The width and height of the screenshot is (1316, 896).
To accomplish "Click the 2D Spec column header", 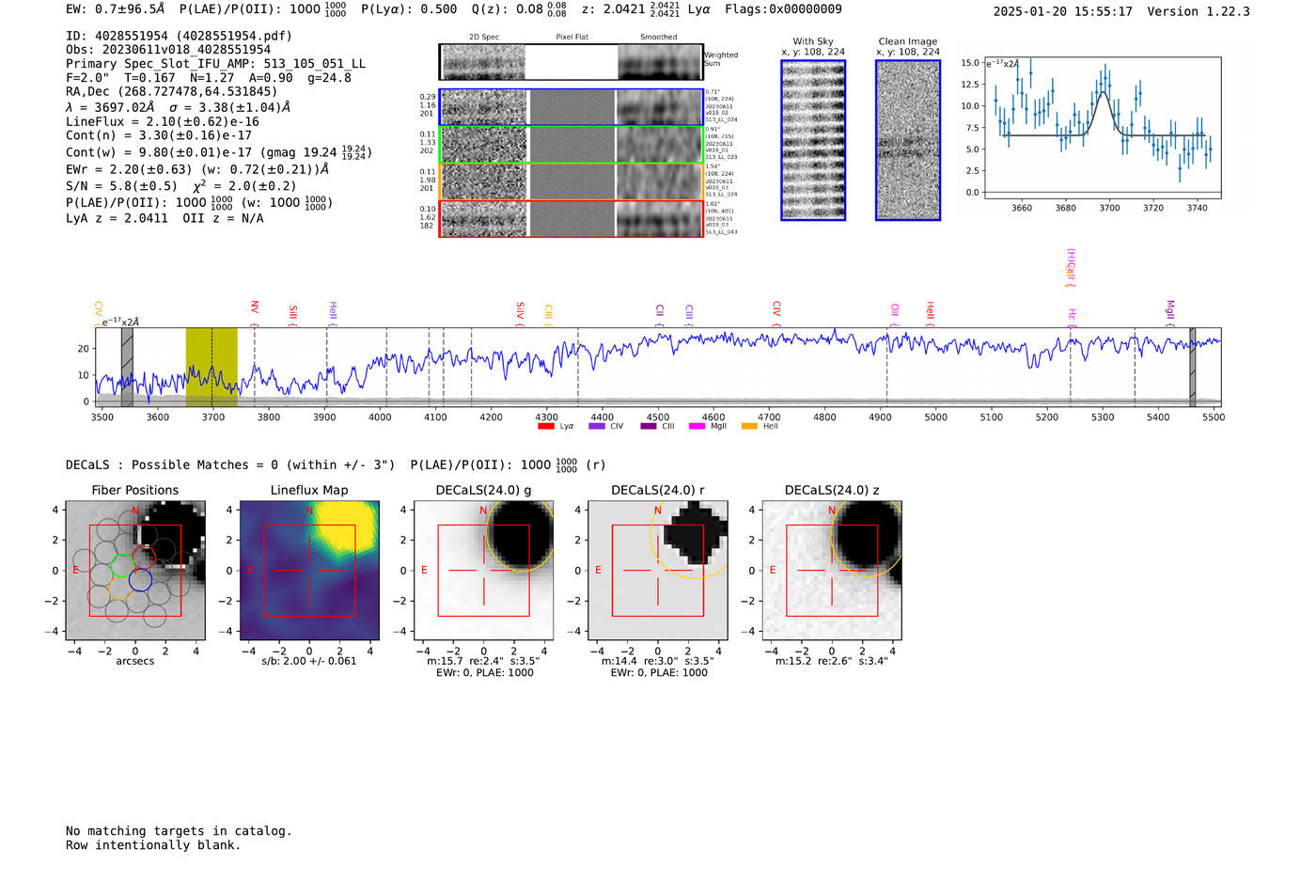I will pos(484,38).
